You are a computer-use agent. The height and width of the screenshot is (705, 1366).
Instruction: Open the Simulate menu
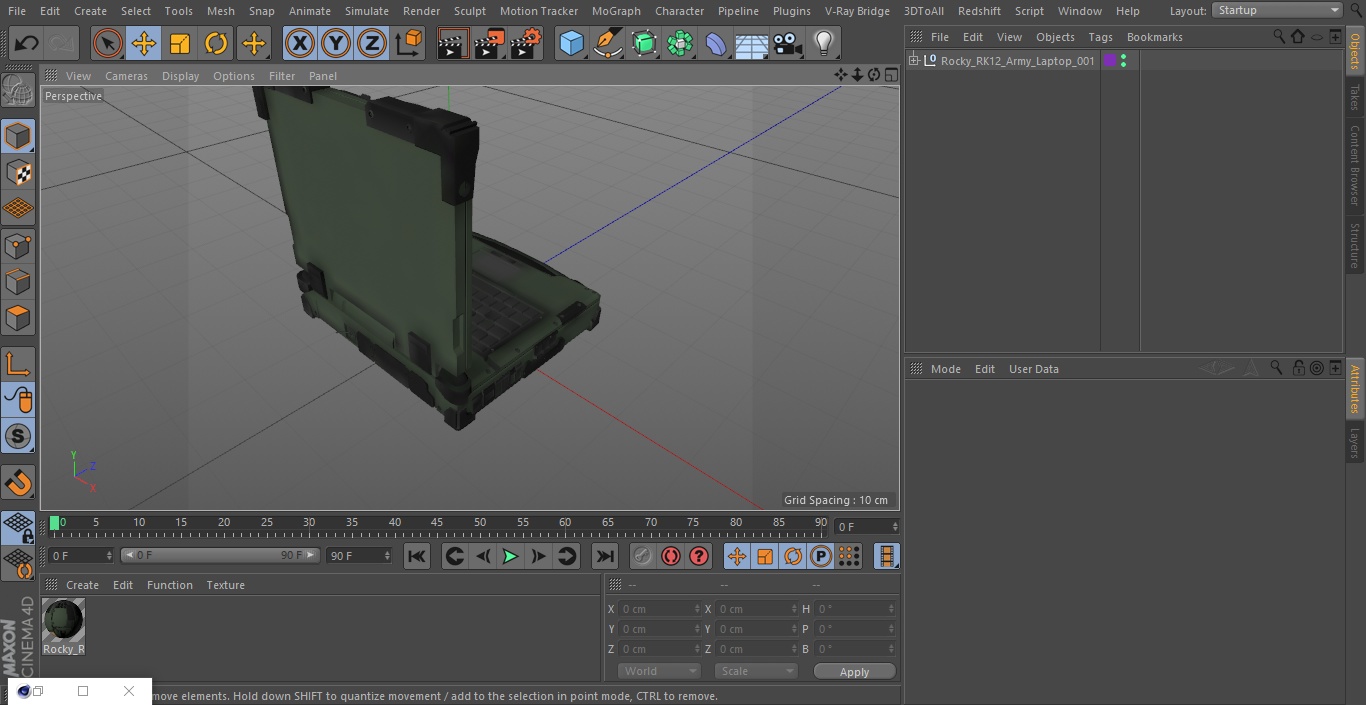(x=367, y=11)
